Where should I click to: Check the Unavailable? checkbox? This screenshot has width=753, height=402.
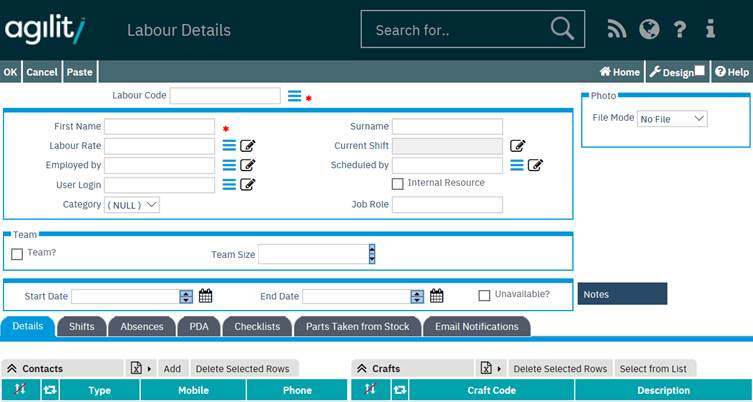pyautogui.click(x=484, y=296)
